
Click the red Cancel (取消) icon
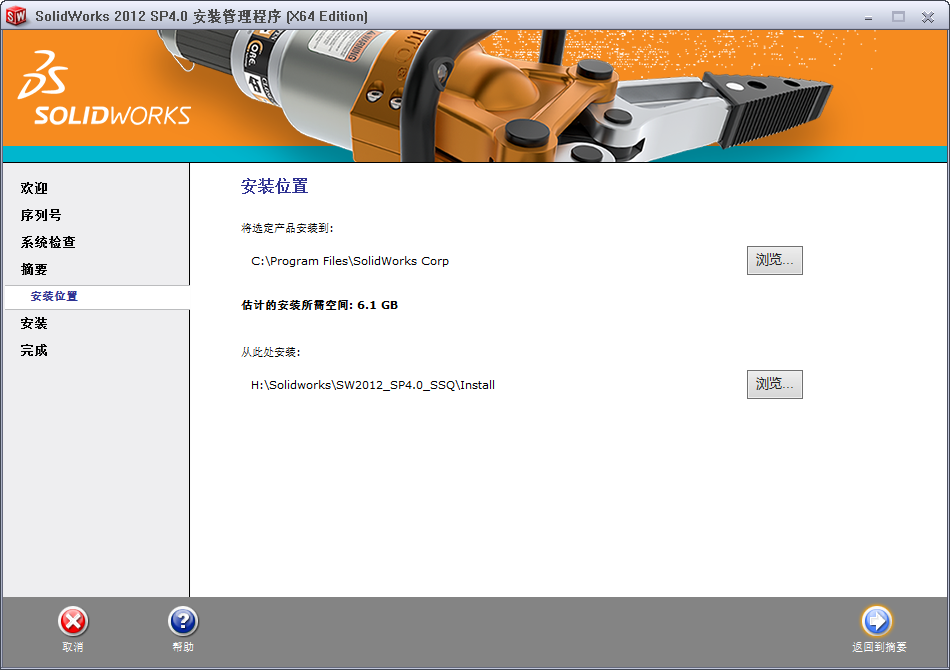coord(73,622)
